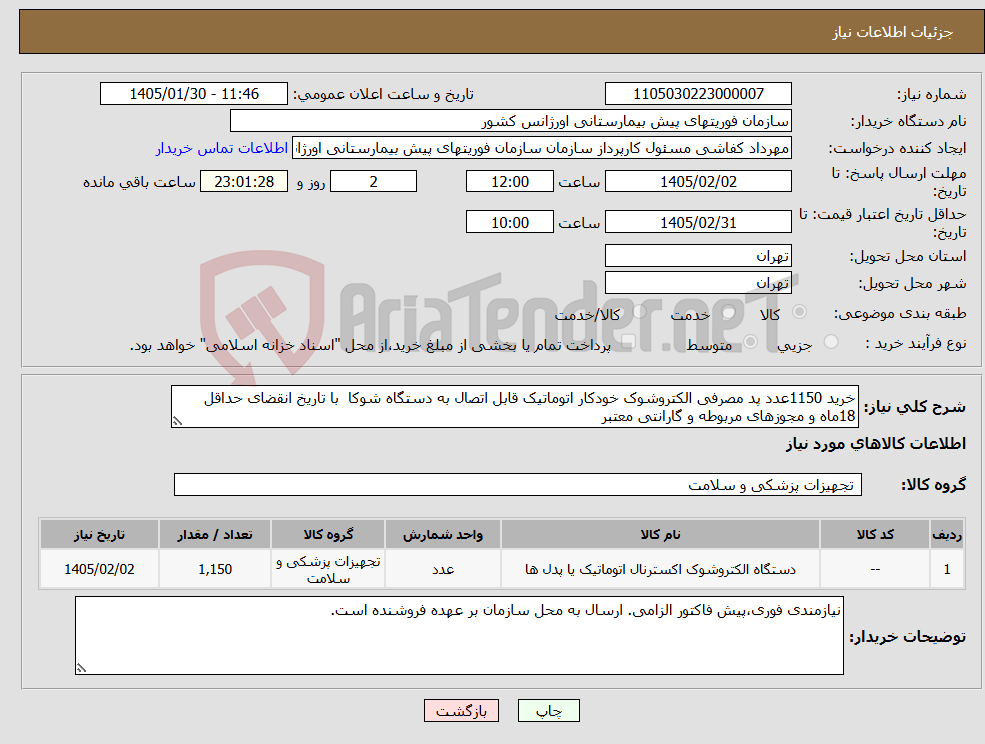Click the quantity cell 1,150
985x744 pixels.
(215, 569)
